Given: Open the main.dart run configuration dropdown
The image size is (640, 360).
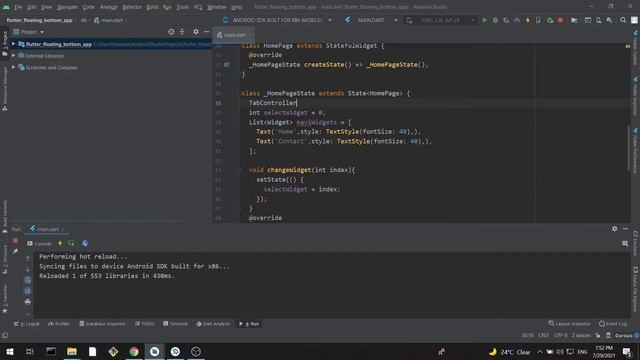Looking at the screenshot, I should tap(371, 20).
